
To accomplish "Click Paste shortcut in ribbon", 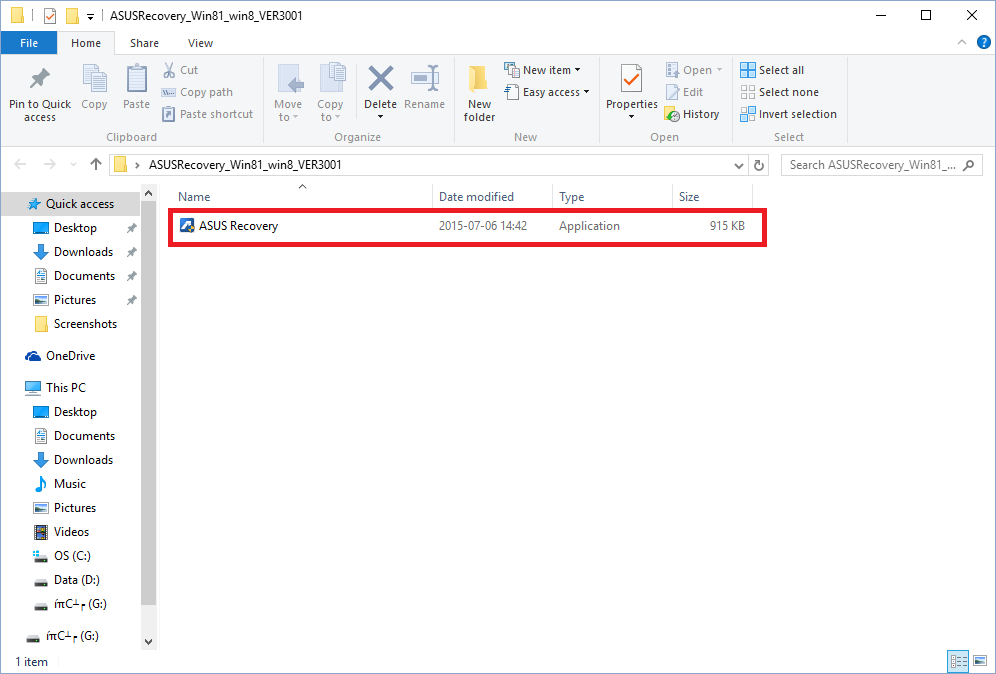I will click(x=208, y=114).
